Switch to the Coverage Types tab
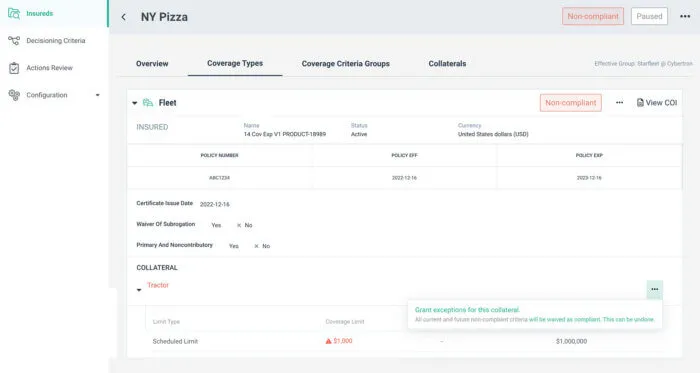Screen dimensions: 700x373 click(x=235, y=63)
